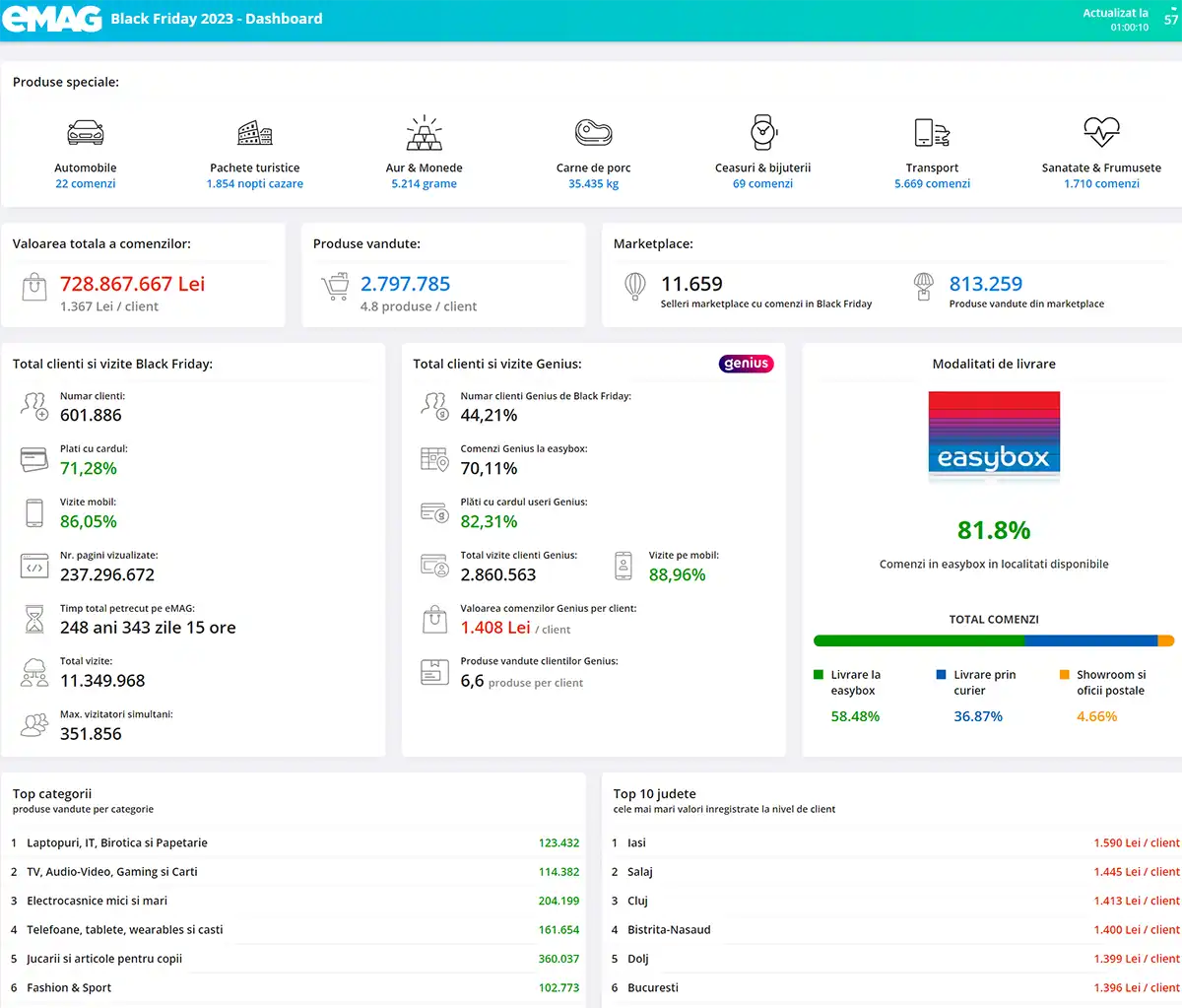
Task: Select the "Jucarii si articole pentru copii" row
Action: tap(295, 959)
